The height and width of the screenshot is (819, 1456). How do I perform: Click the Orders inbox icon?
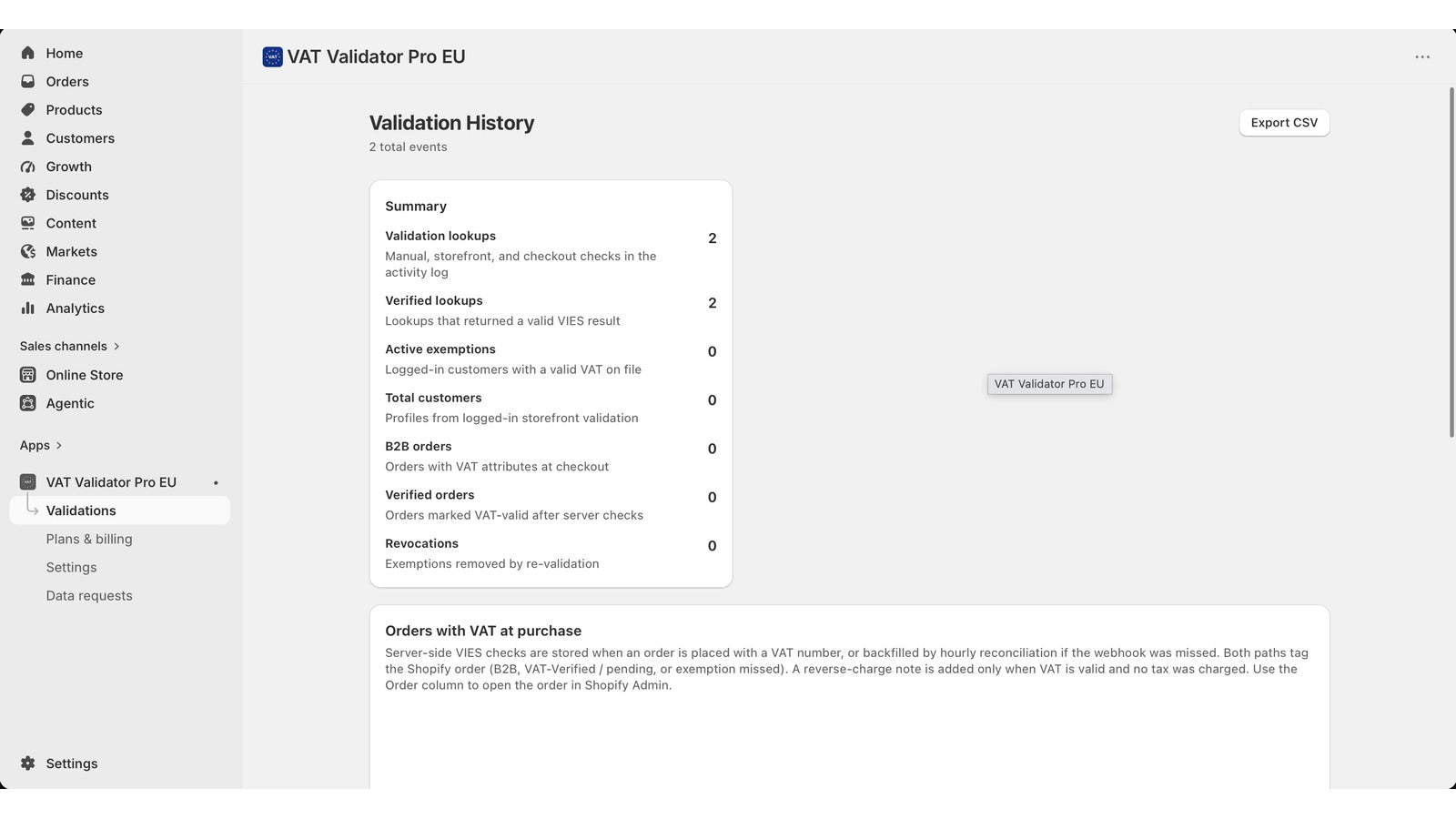pos(28,81)
